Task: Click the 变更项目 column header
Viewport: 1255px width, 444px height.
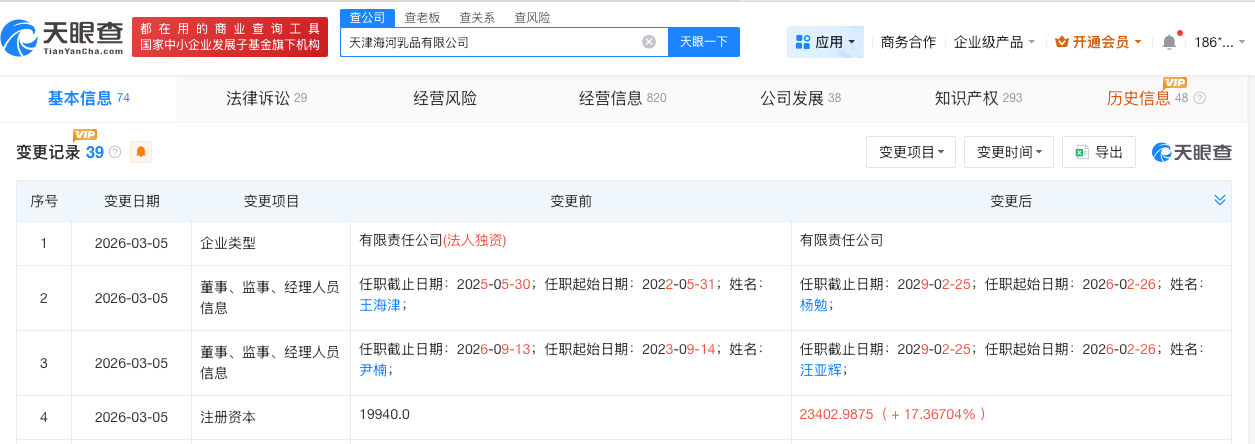Action: (x=271, y=201)
